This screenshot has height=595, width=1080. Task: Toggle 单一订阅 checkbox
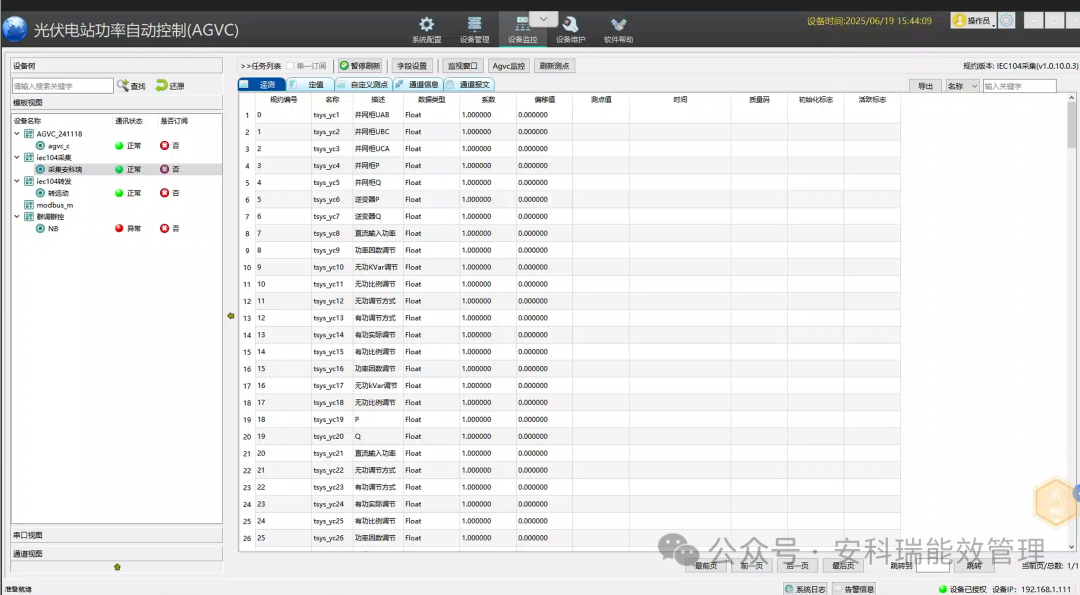(290, 66)
